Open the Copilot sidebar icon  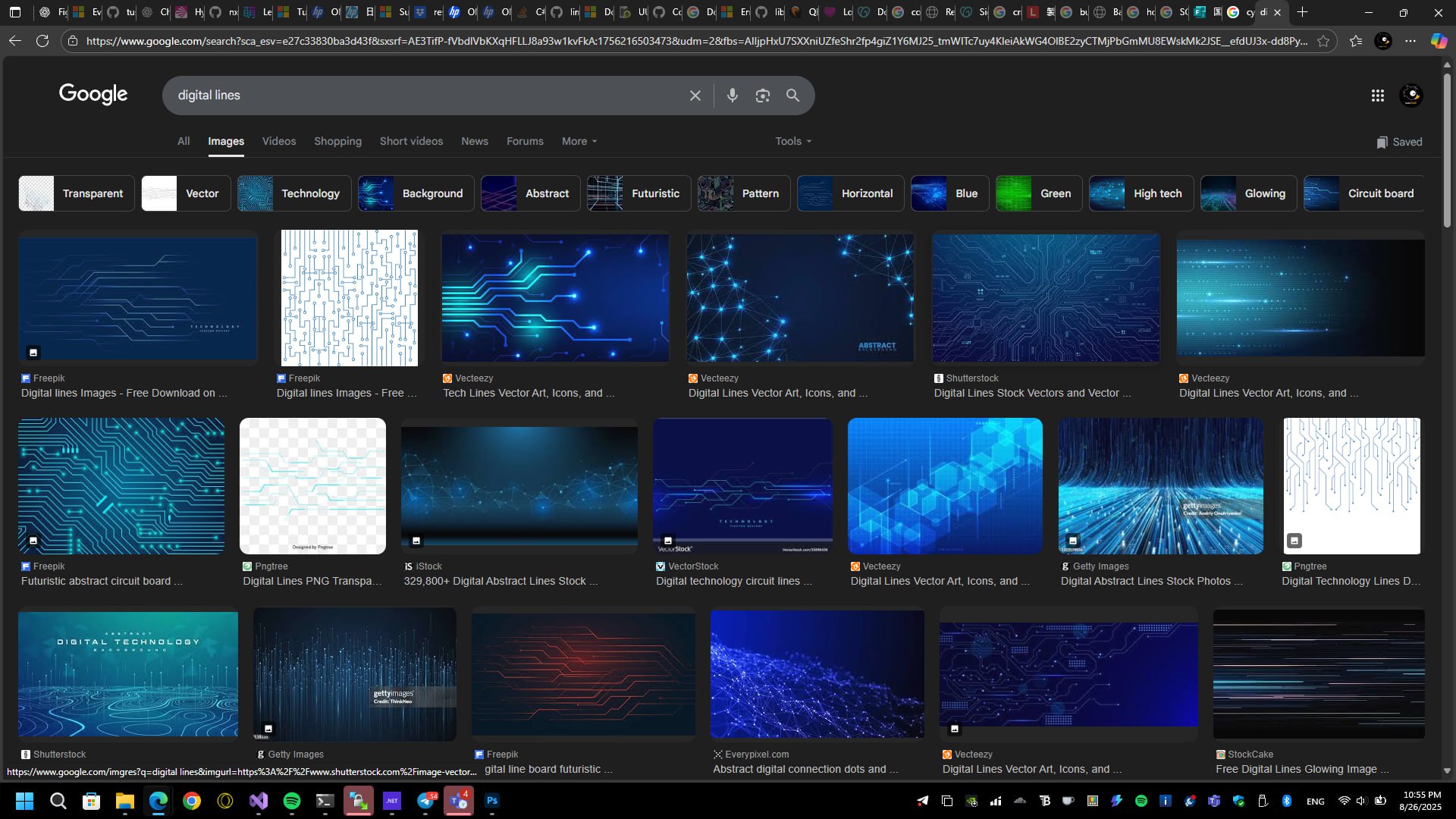coord(1438,41)
